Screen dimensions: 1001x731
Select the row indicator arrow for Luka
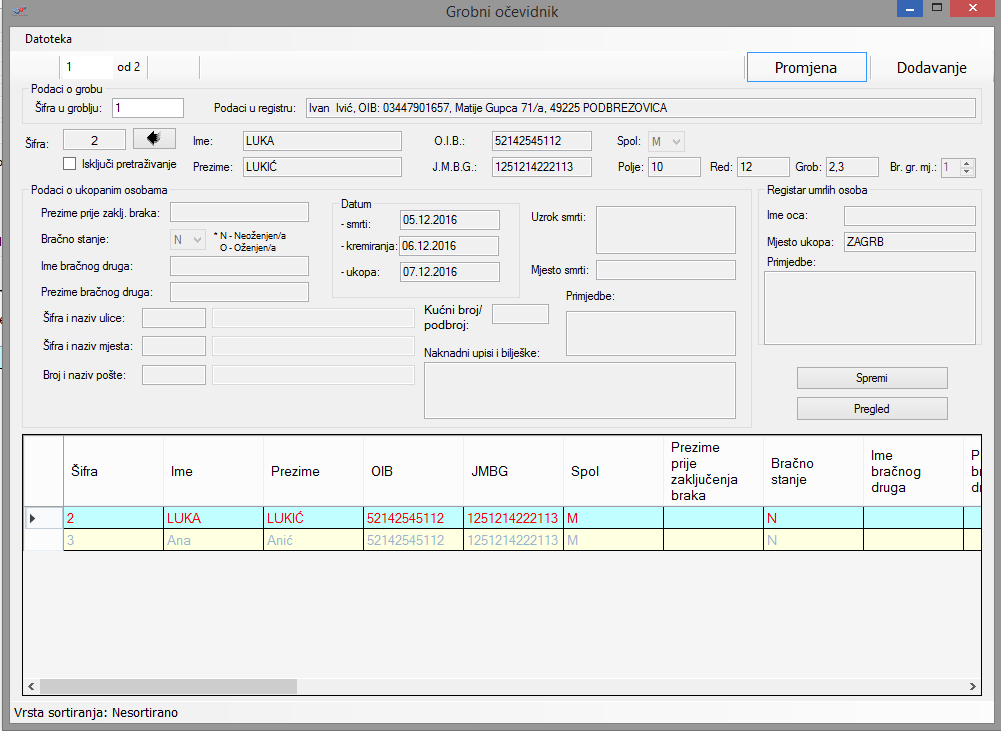[x=33, y=518]
